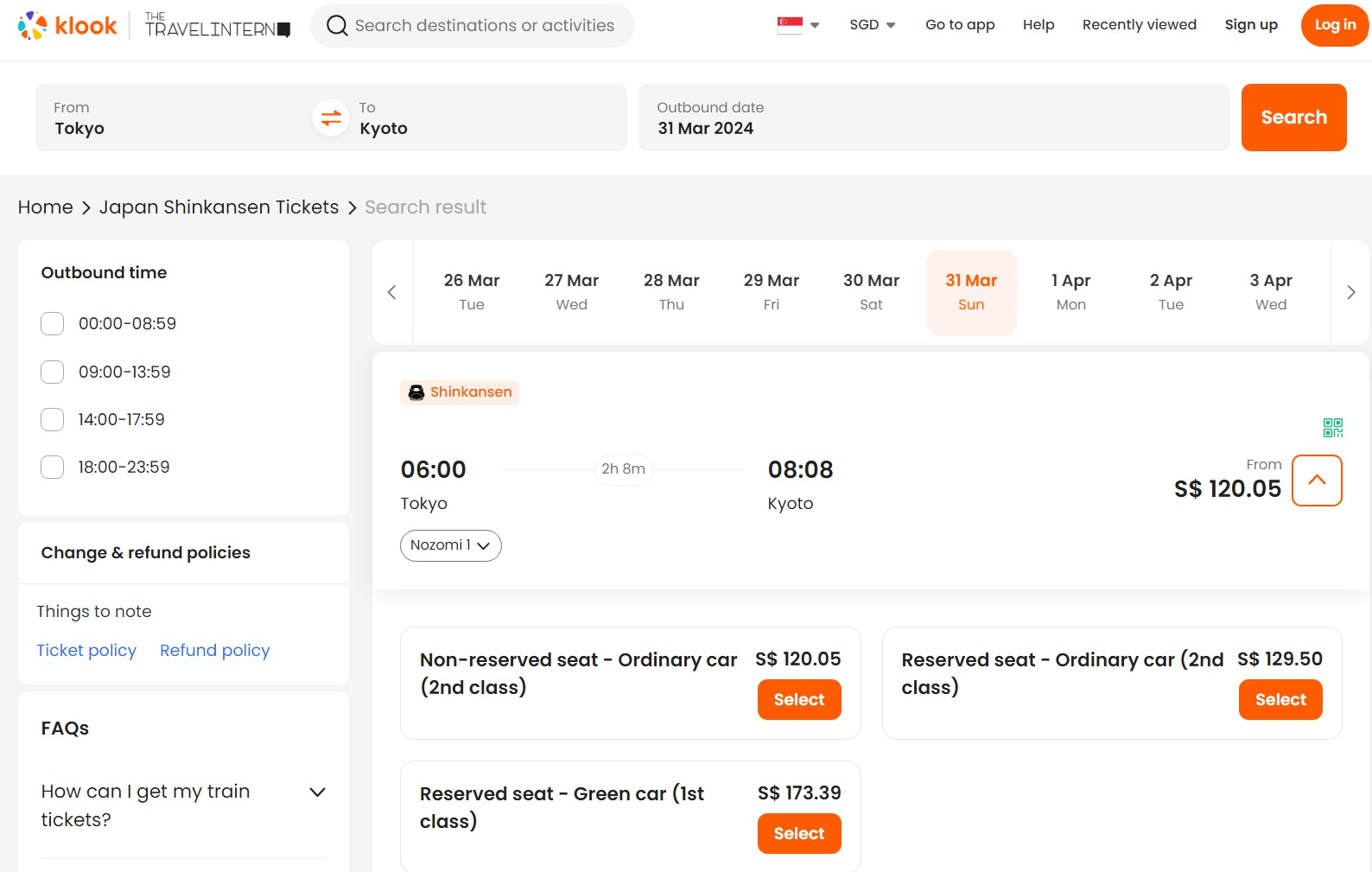Image resolution: width=1372 pixels, height=872 pixels.
Task: Expand Nozomi 1 train details
Action: pos(450,545)
